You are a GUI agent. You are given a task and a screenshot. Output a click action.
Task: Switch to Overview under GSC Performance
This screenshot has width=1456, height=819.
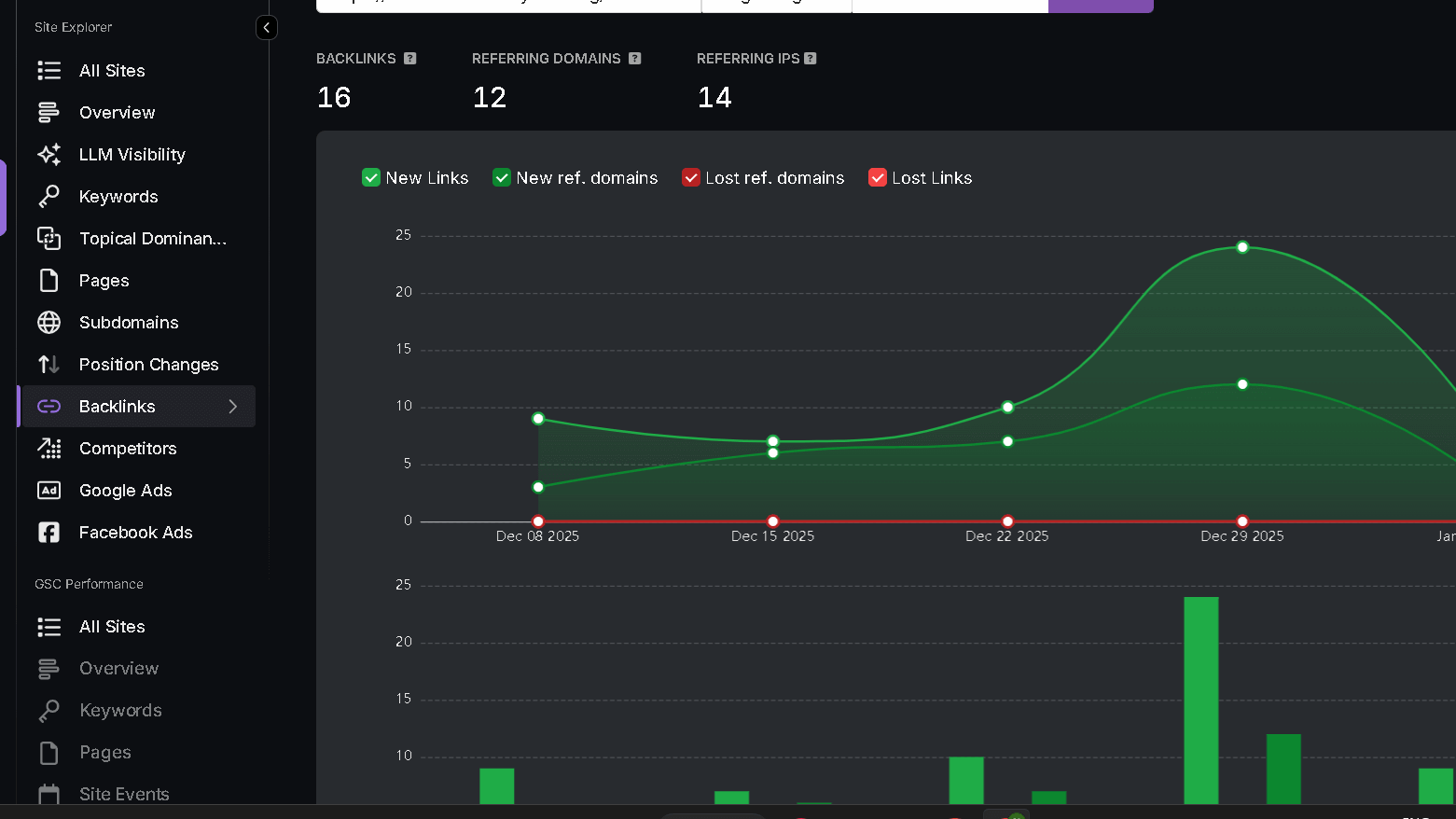pyautogui.click(x=118, y=668)
